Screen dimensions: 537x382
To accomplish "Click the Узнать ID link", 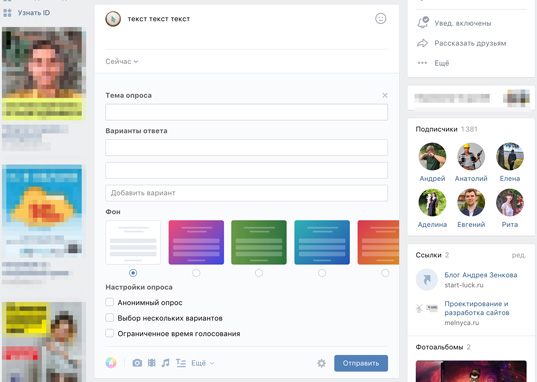I will pyautogui.click(x=34, y=13).
